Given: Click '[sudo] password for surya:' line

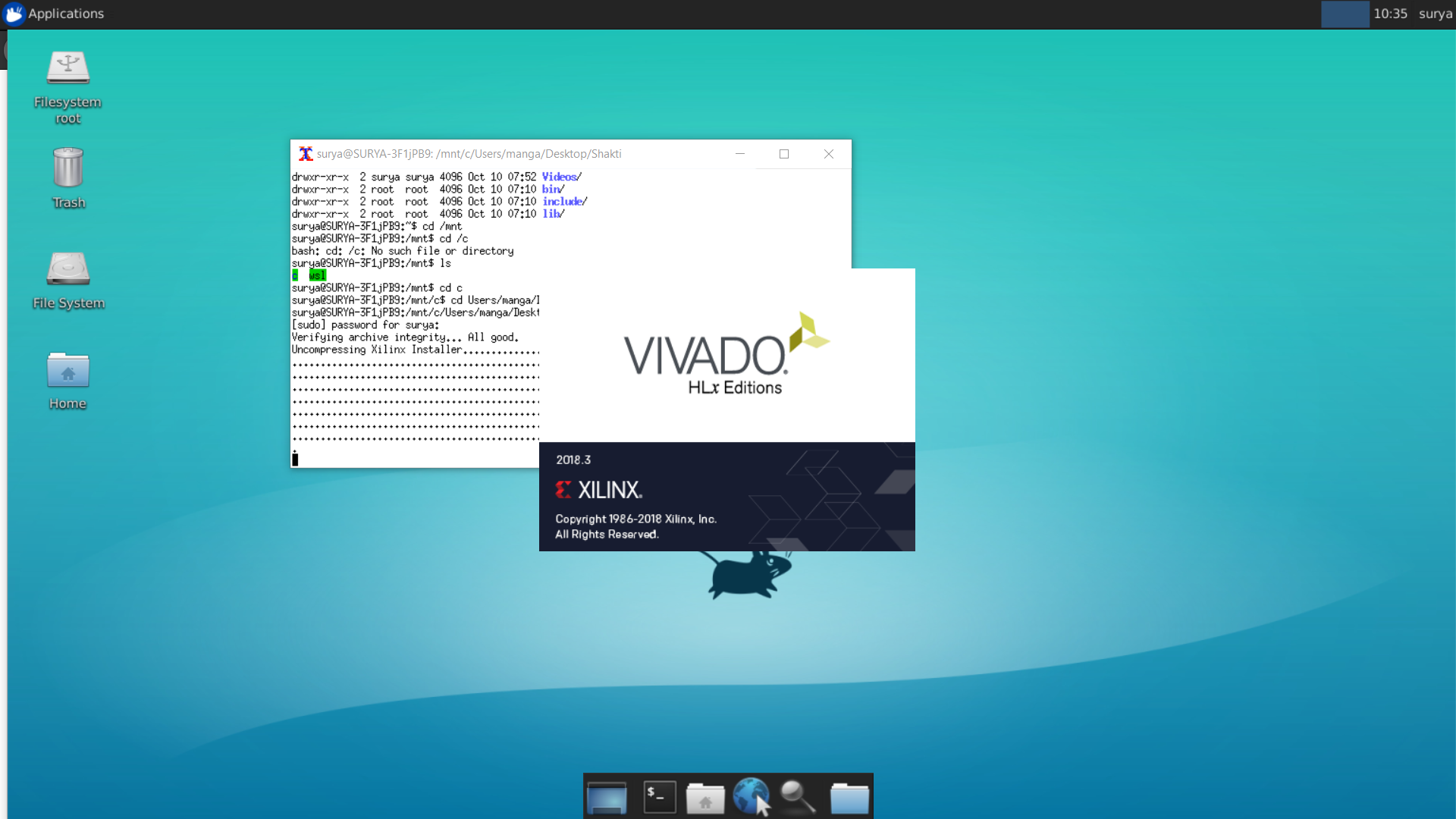Looking at the screenshot, I should [366, 325].
